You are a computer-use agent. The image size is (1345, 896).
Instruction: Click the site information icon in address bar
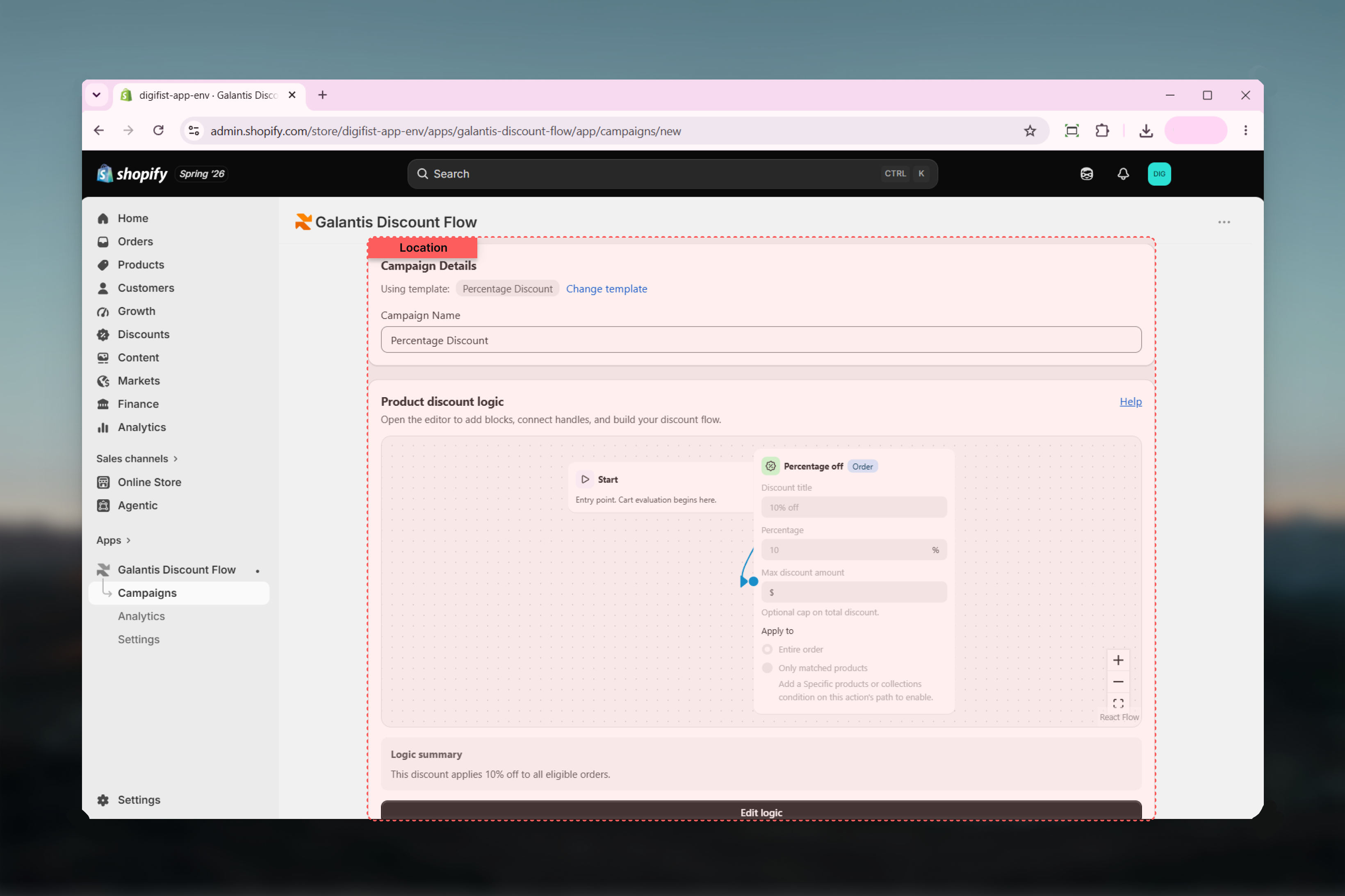[194, 131]
